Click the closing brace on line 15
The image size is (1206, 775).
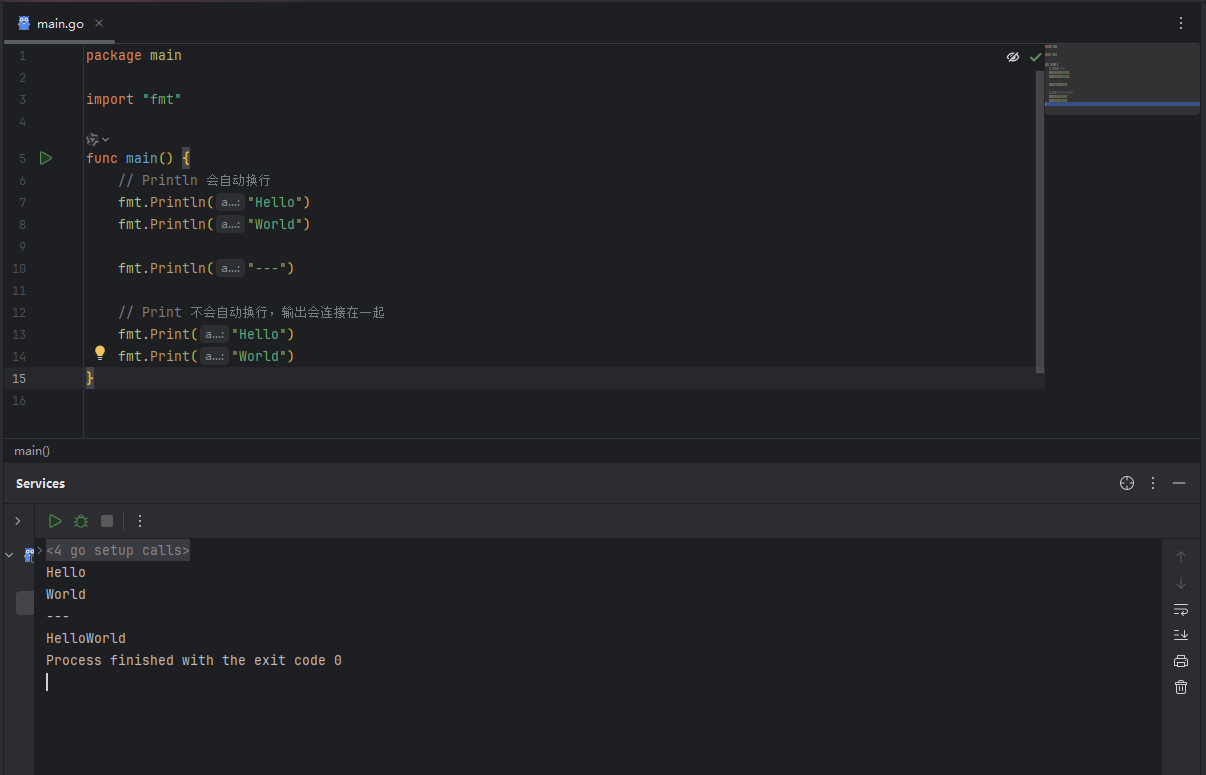coord(90,378)
